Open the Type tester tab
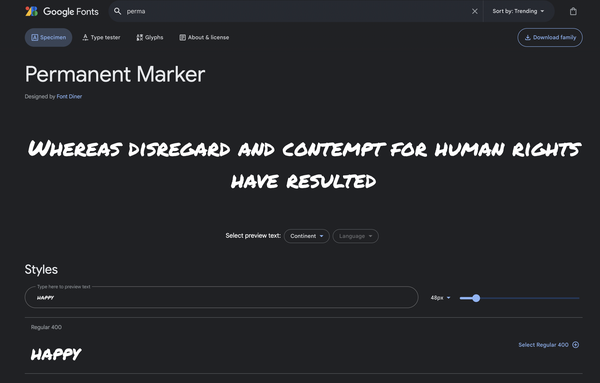 pyautogui.click(x=101, y=37)
